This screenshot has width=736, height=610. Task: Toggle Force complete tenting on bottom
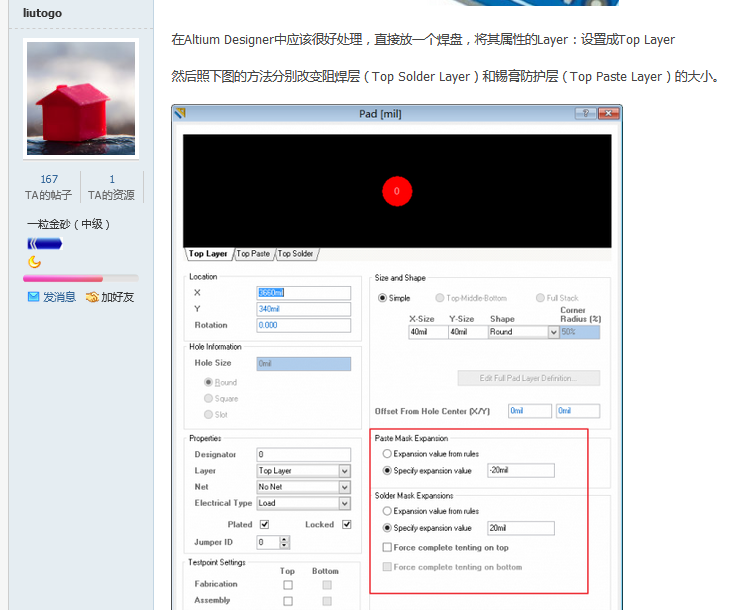pos(387,567)
